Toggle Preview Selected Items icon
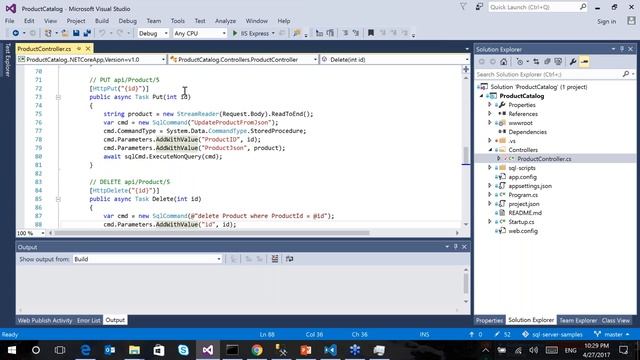The width and height of the screenshot is (640, 360). [x=584, y=62]
